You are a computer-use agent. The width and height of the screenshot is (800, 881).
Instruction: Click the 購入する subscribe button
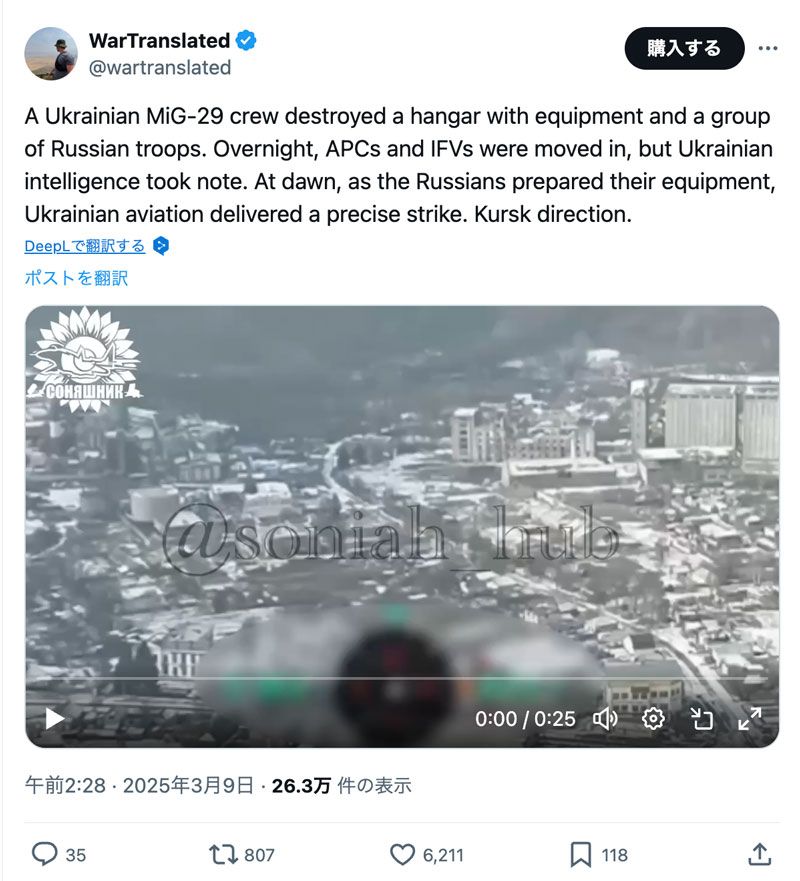pos(684,48)
